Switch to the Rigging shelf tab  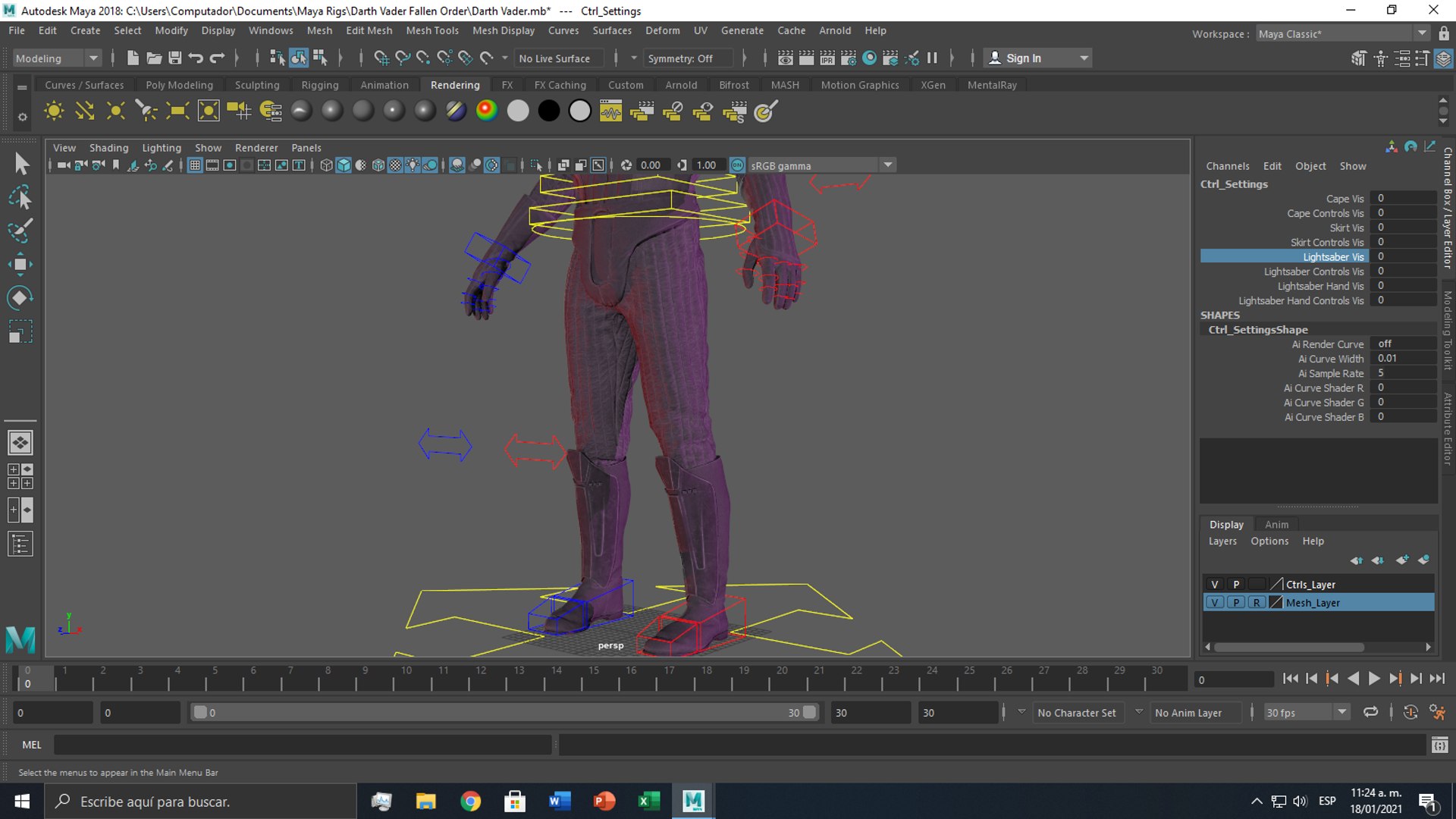(x=319, y=85)
